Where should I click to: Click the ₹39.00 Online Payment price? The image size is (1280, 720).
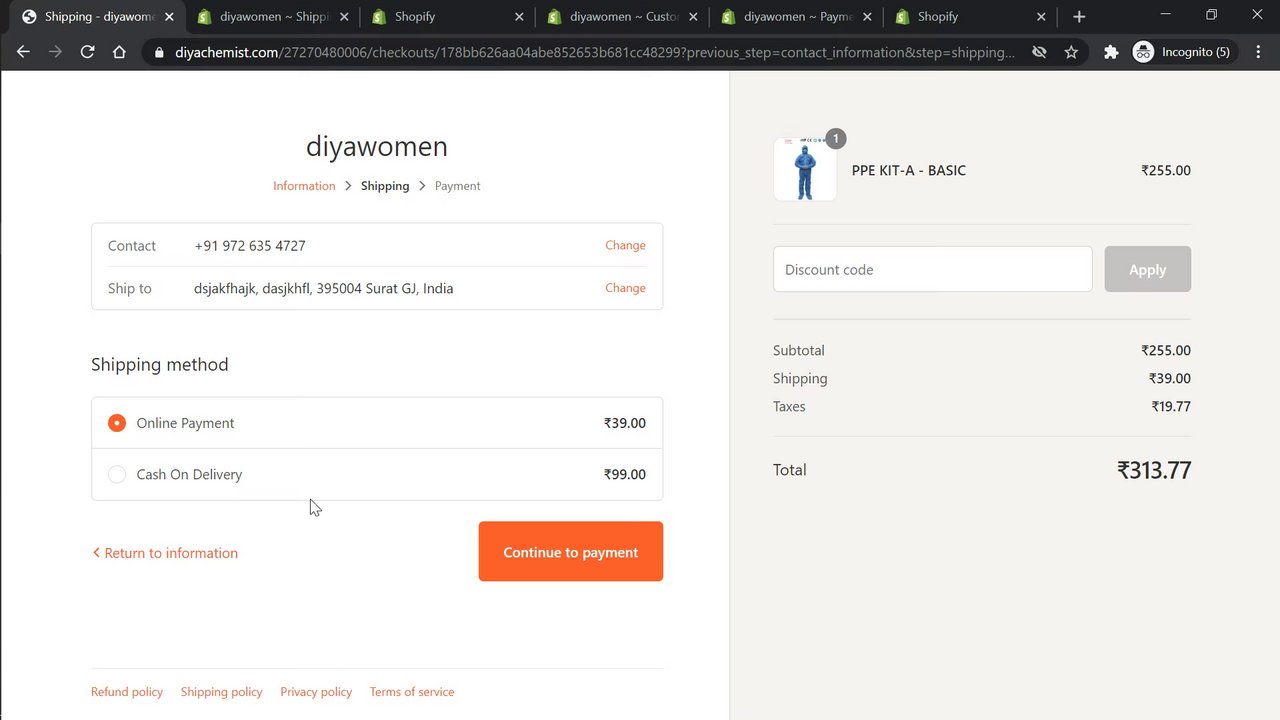coord(625,423)
